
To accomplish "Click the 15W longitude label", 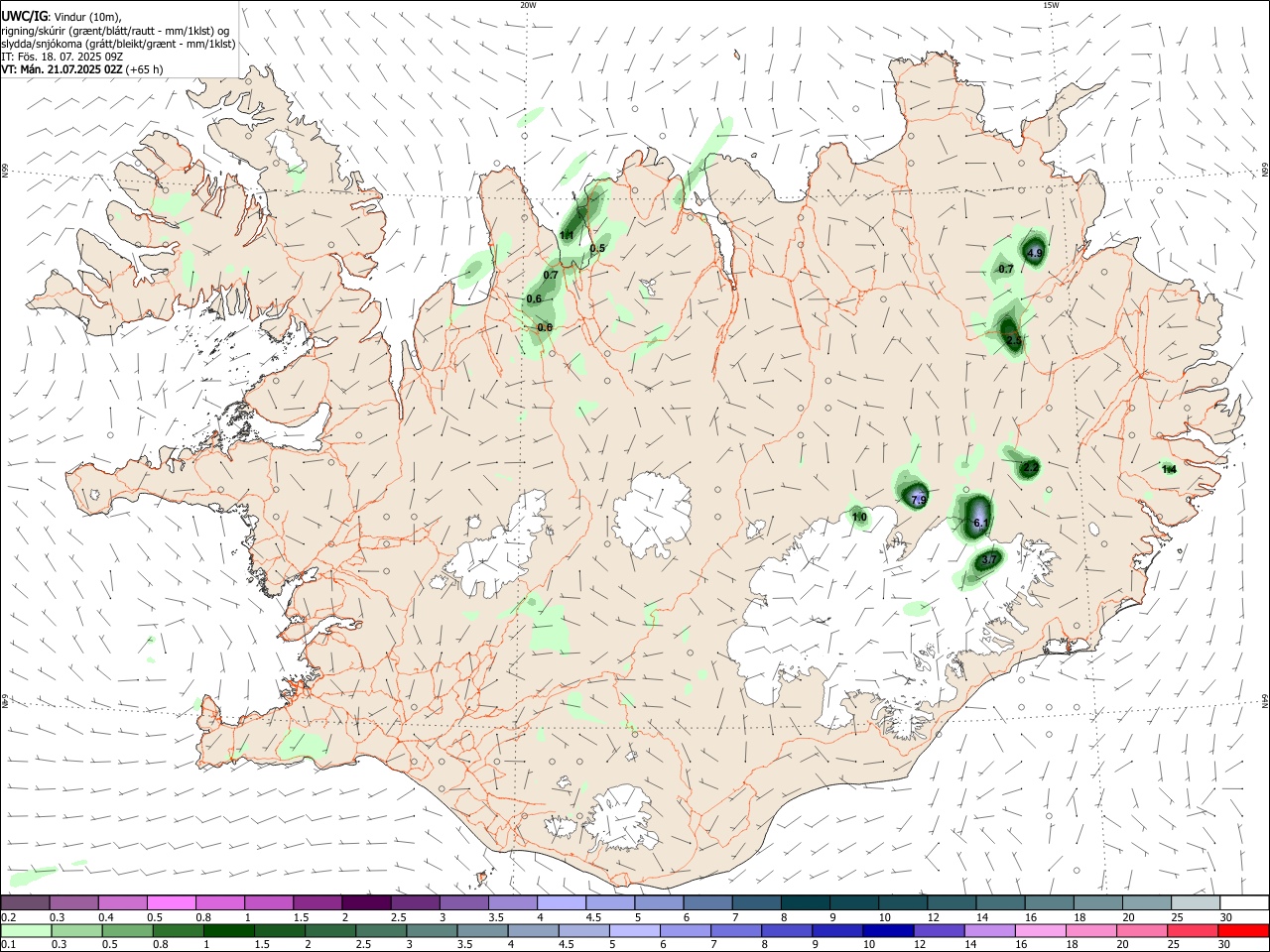I will pos(1051,5).
